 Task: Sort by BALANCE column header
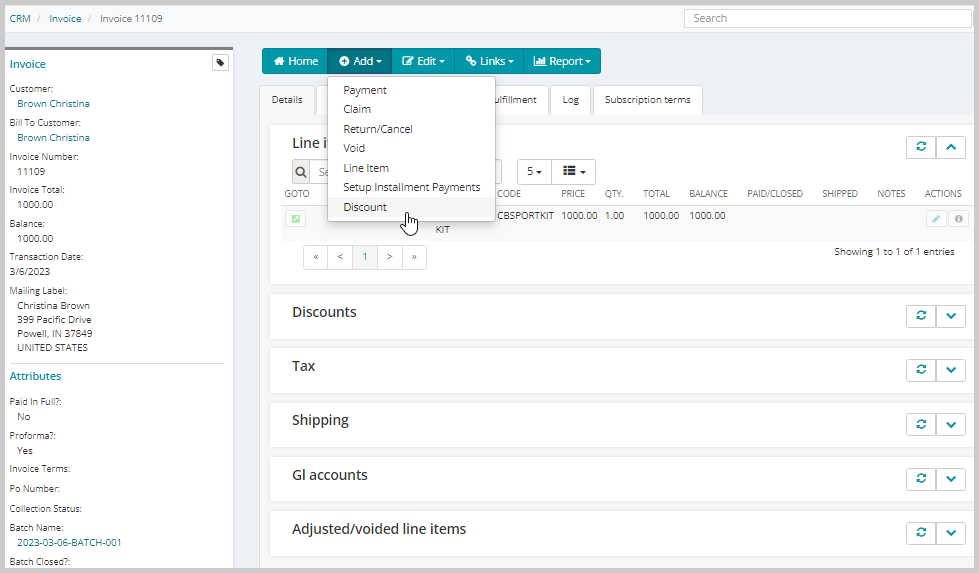tap(709, 193)
